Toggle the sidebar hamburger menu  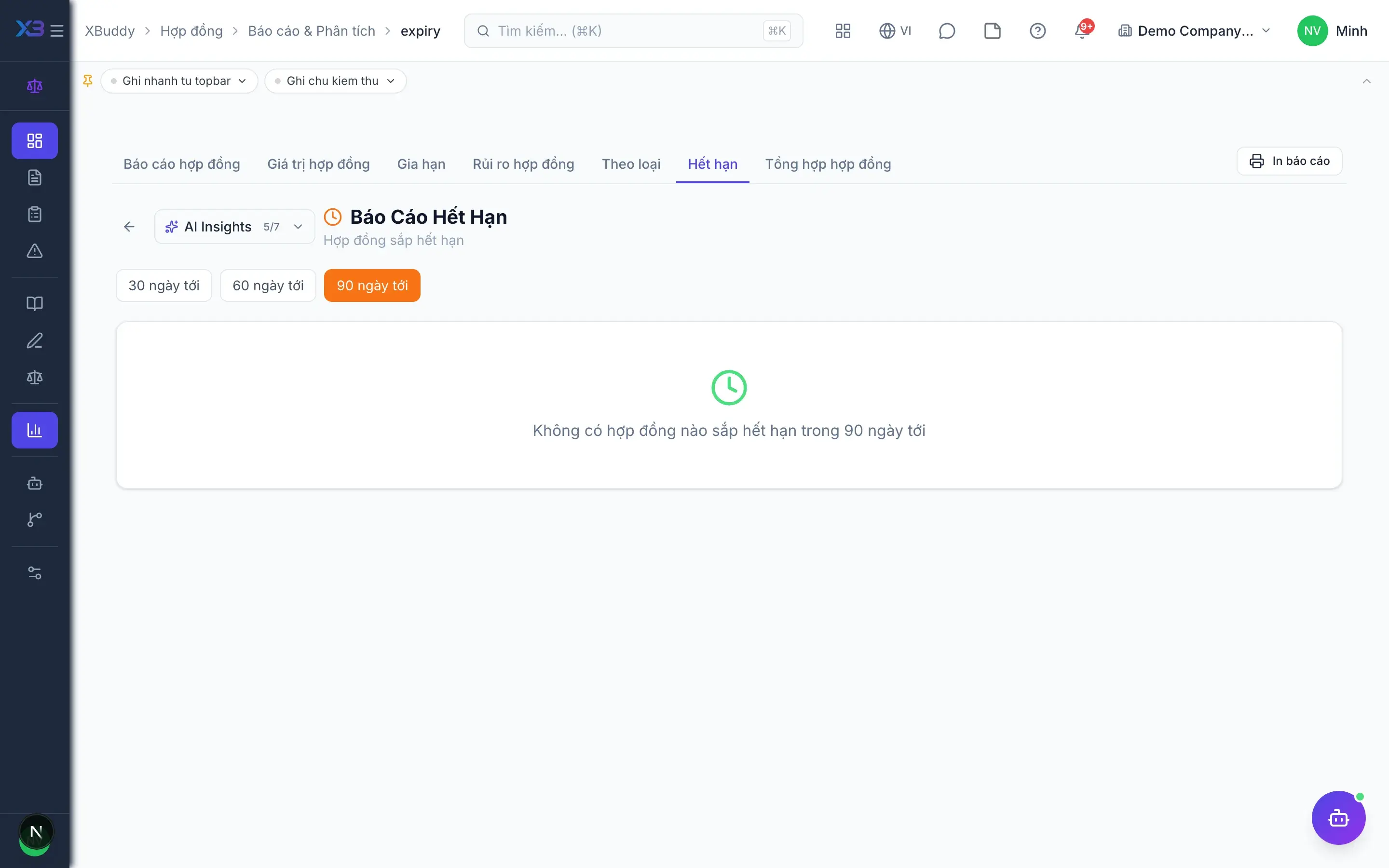[57, 30]
